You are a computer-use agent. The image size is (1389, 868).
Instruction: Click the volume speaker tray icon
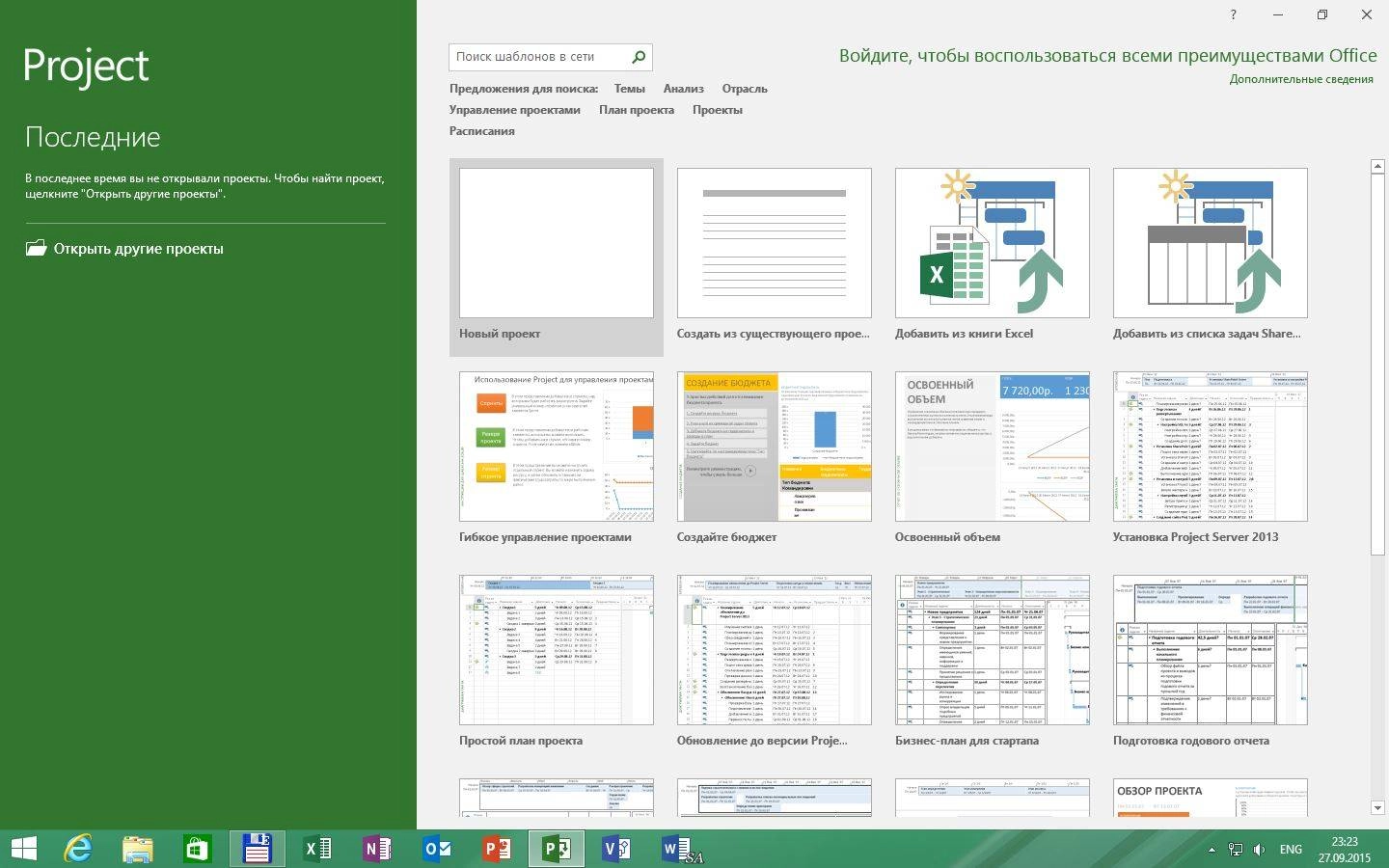(1259, 850)
